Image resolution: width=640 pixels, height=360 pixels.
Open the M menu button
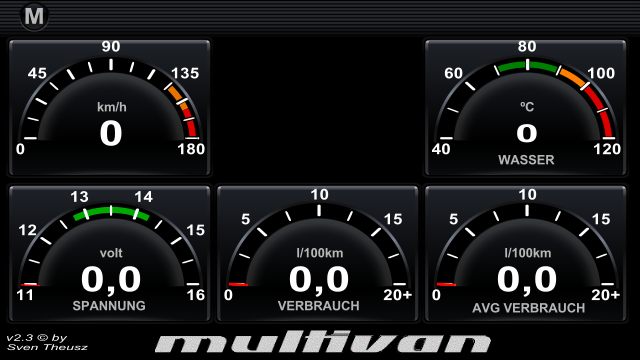tap(34, 16)
